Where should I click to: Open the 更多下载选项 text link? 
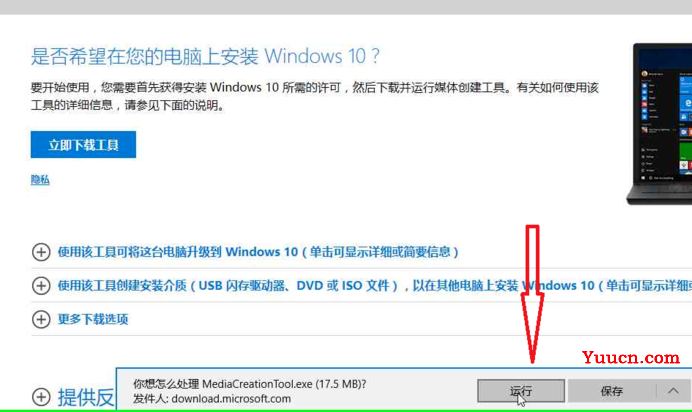click(x=93, y=319)
